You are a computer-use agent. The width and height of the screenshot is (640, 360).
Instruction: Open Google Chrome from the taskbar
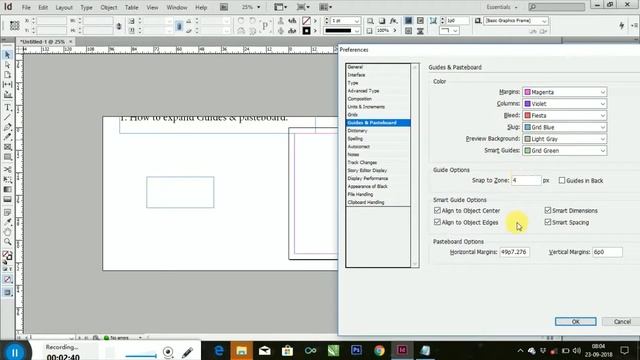click(x=379, y=350)
